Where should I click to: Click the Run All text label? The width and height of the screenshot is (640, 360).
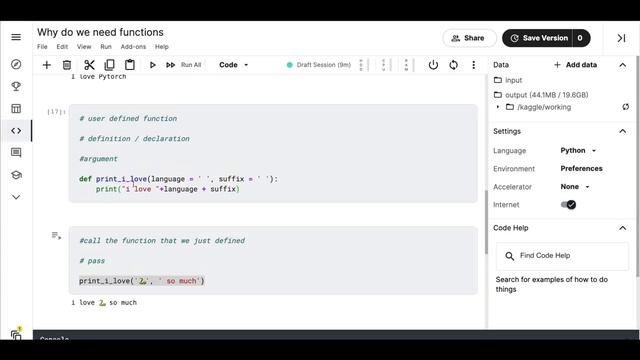coord(191,65)
